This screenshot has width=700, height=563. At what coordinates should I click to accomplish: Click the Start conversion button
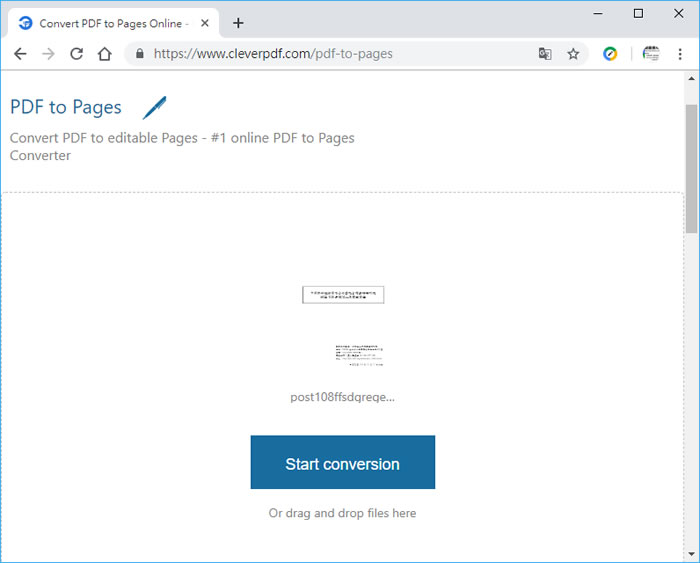pos(343,462)
